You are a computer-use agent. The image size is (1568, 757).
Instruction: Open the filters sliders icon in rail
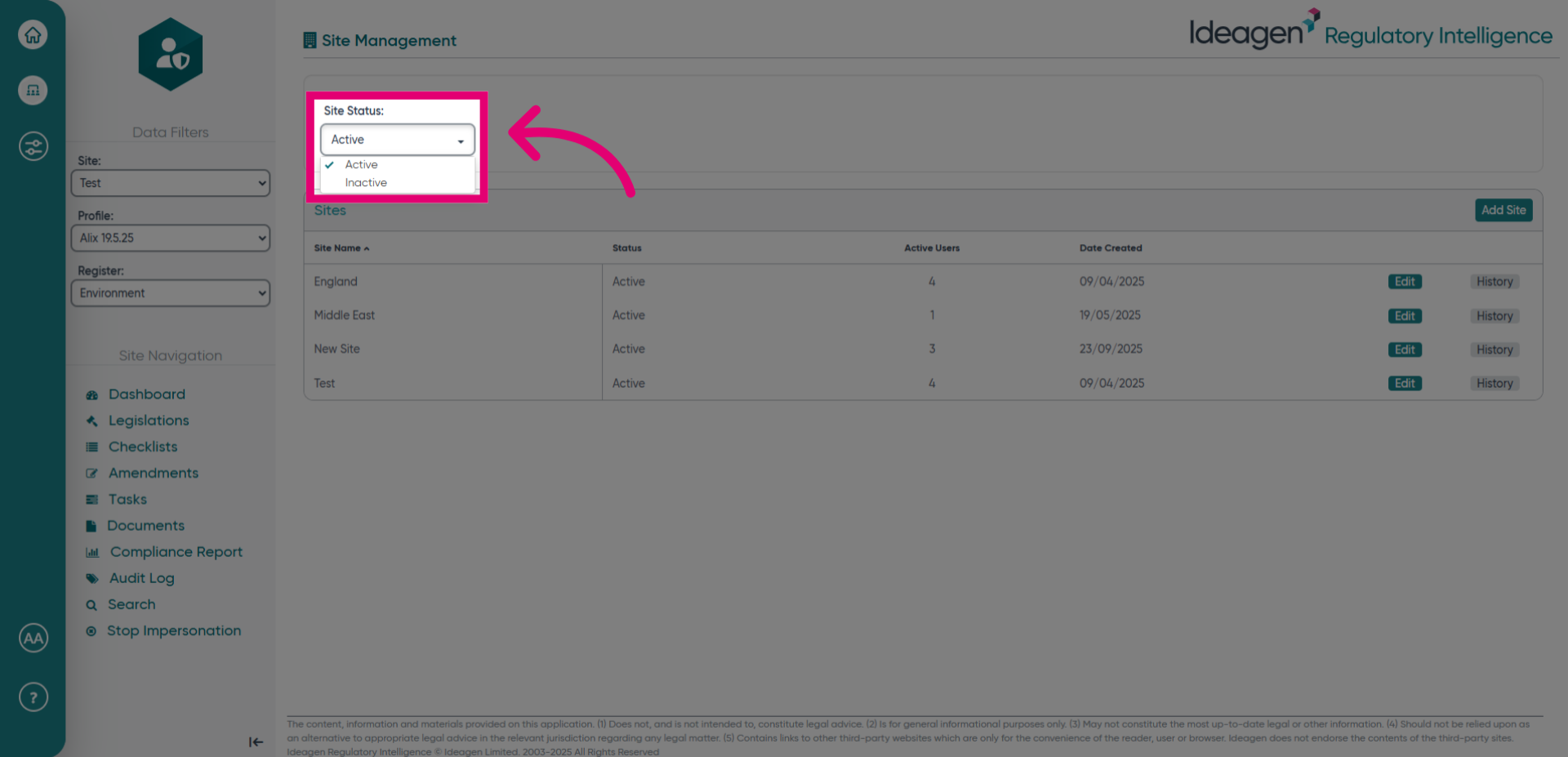33,146
